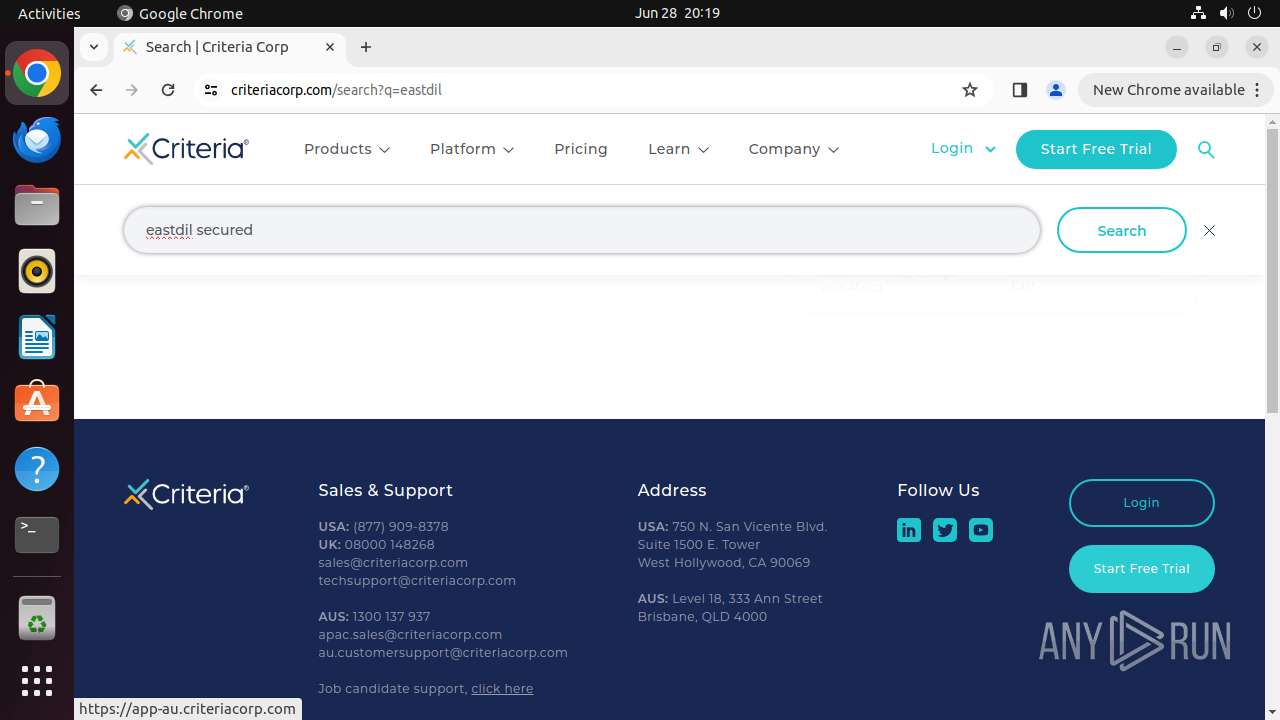Click sales@criteriacorp.com email text

pos(393,562)
